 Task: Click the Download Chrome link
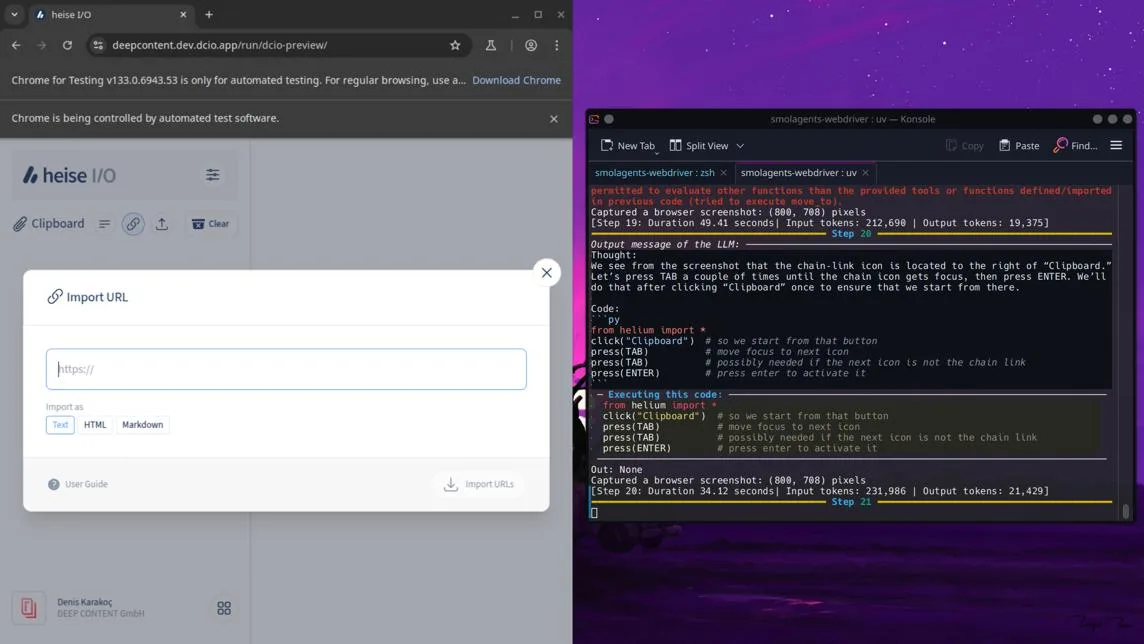click(516, 80)
